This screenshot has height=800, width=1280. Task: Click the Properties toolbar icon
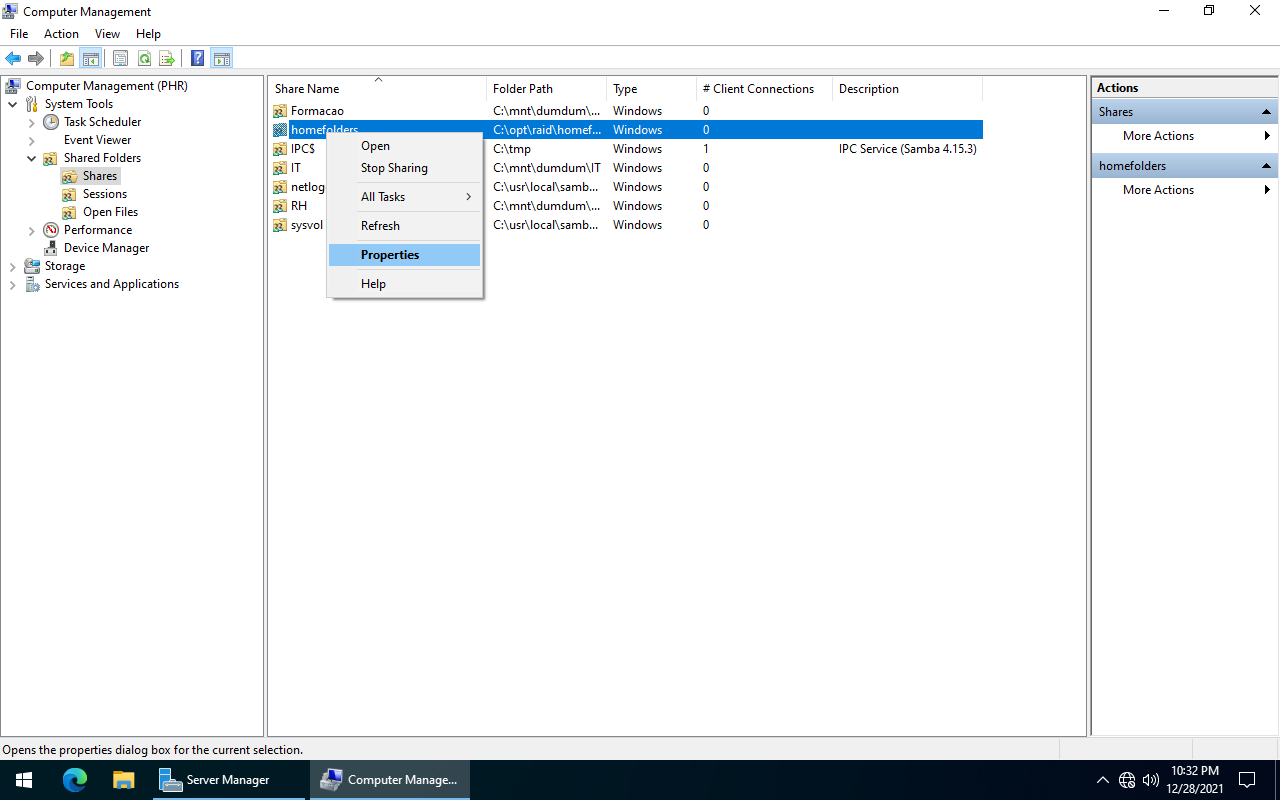click(x=119, y=58)
